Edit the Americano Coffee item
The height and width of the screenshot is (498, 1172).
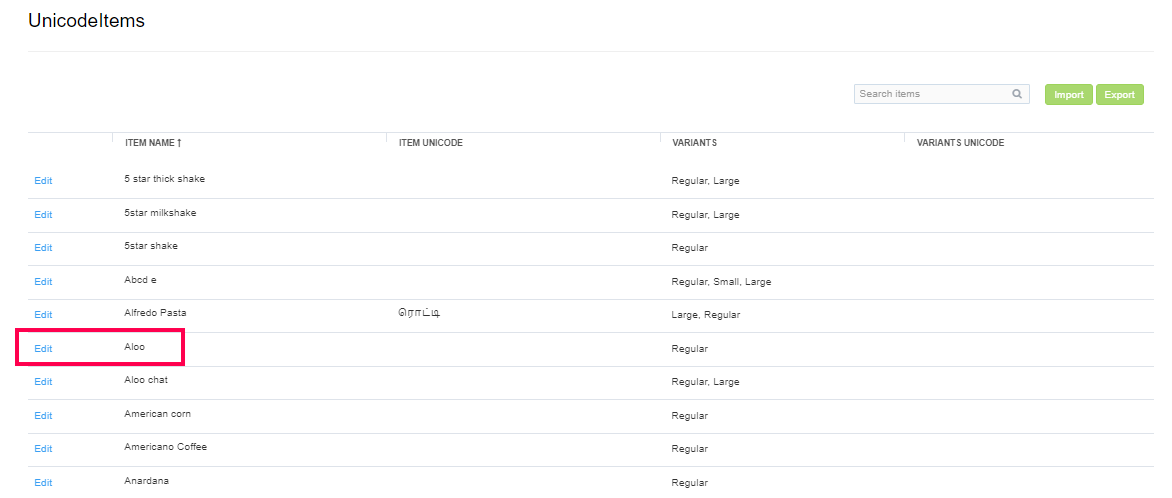(x=43, y=449)
